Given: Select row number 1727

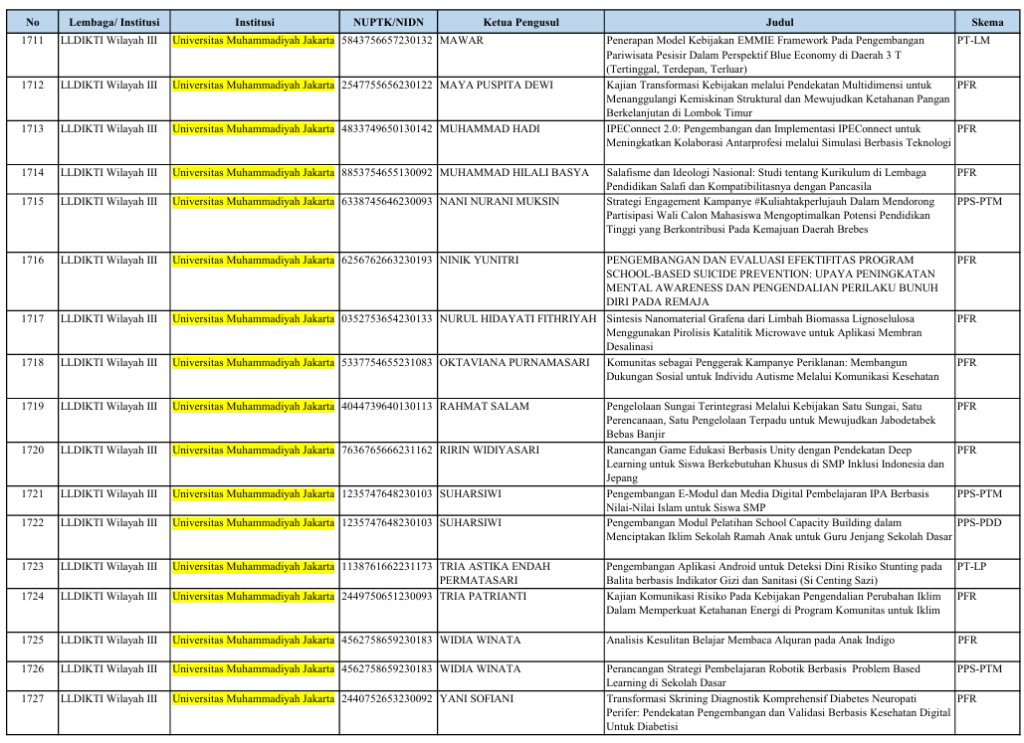Looking at the screenshot, I should 33,698.
